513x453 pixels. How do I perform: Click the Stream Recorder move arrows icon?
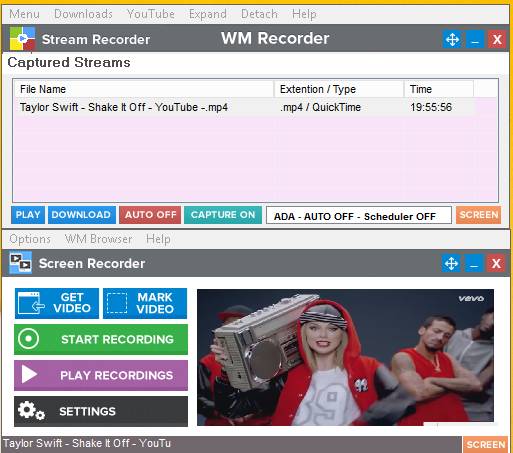point(452,39)
